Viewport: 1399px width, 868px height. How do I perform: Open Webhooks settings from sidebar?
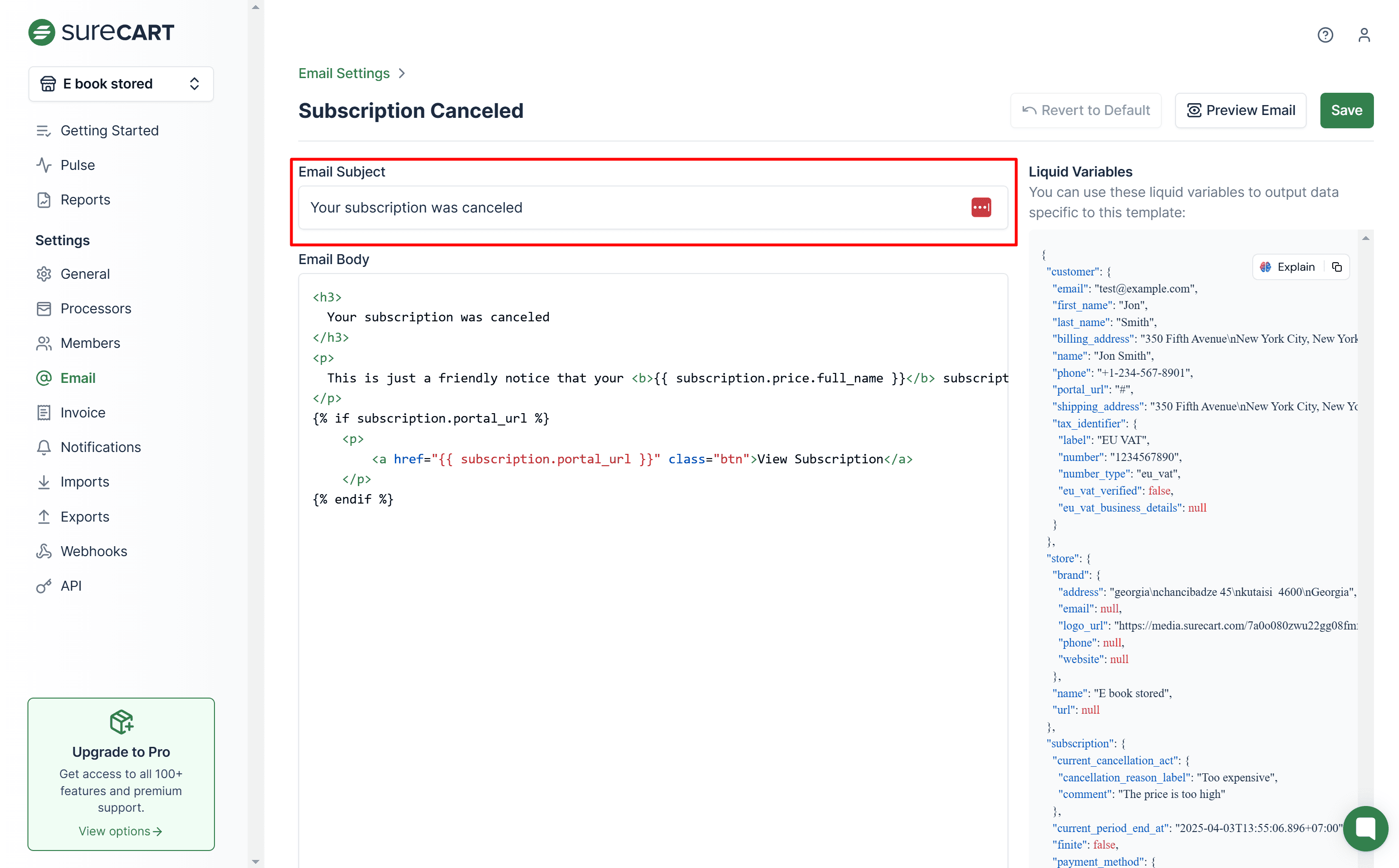coord(94,551)
